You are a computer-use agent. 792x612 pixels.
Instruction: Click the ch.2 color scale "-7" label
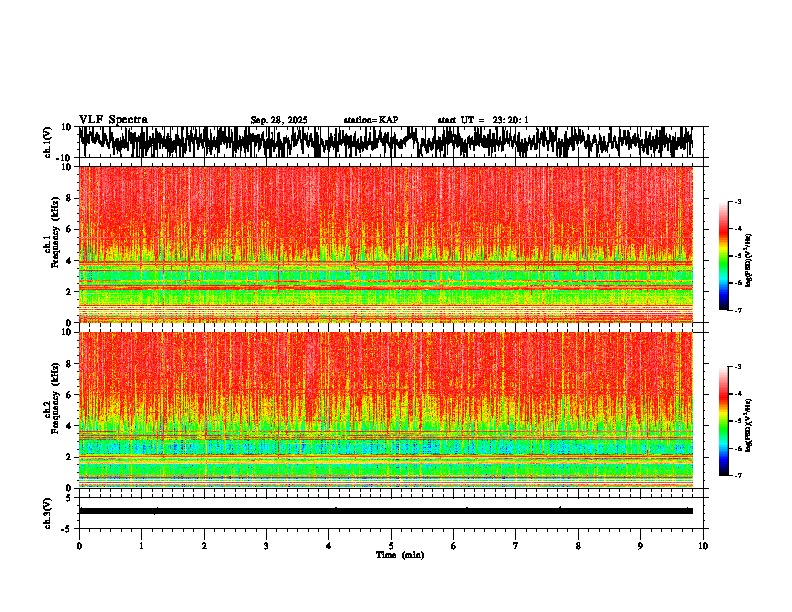(737, 476)
